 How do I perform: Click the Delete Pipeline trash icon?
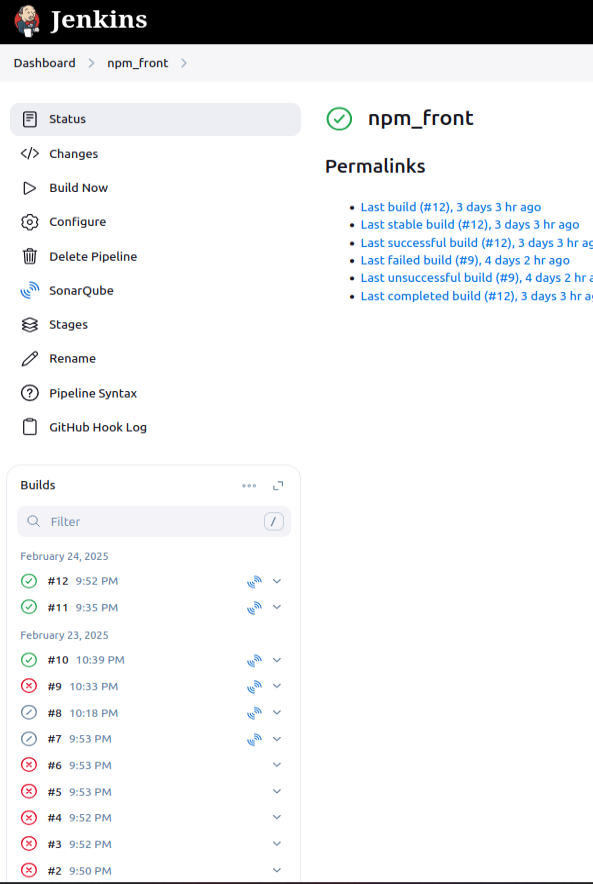29,256
